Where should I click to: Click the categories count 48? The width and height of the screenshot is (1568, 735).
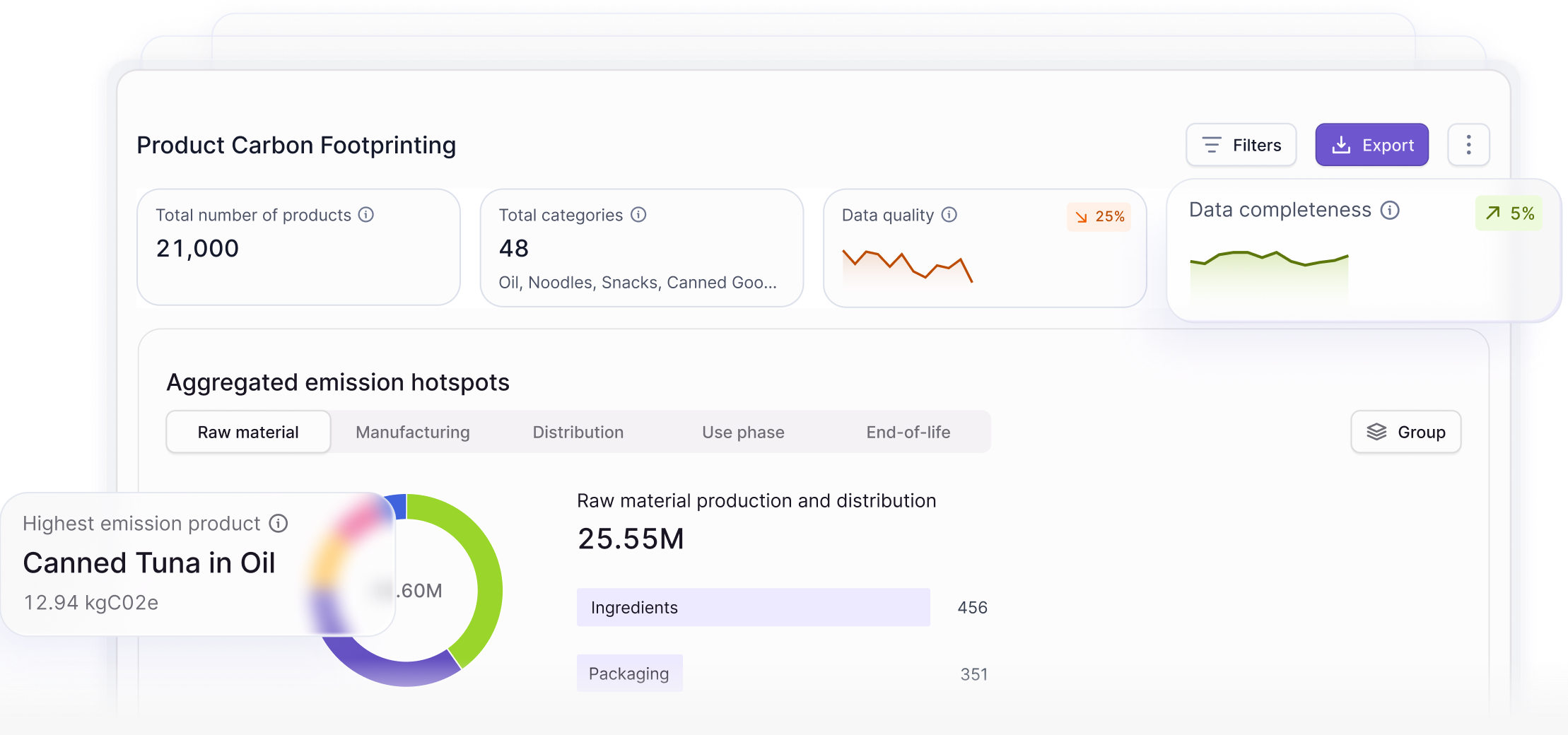514,249
